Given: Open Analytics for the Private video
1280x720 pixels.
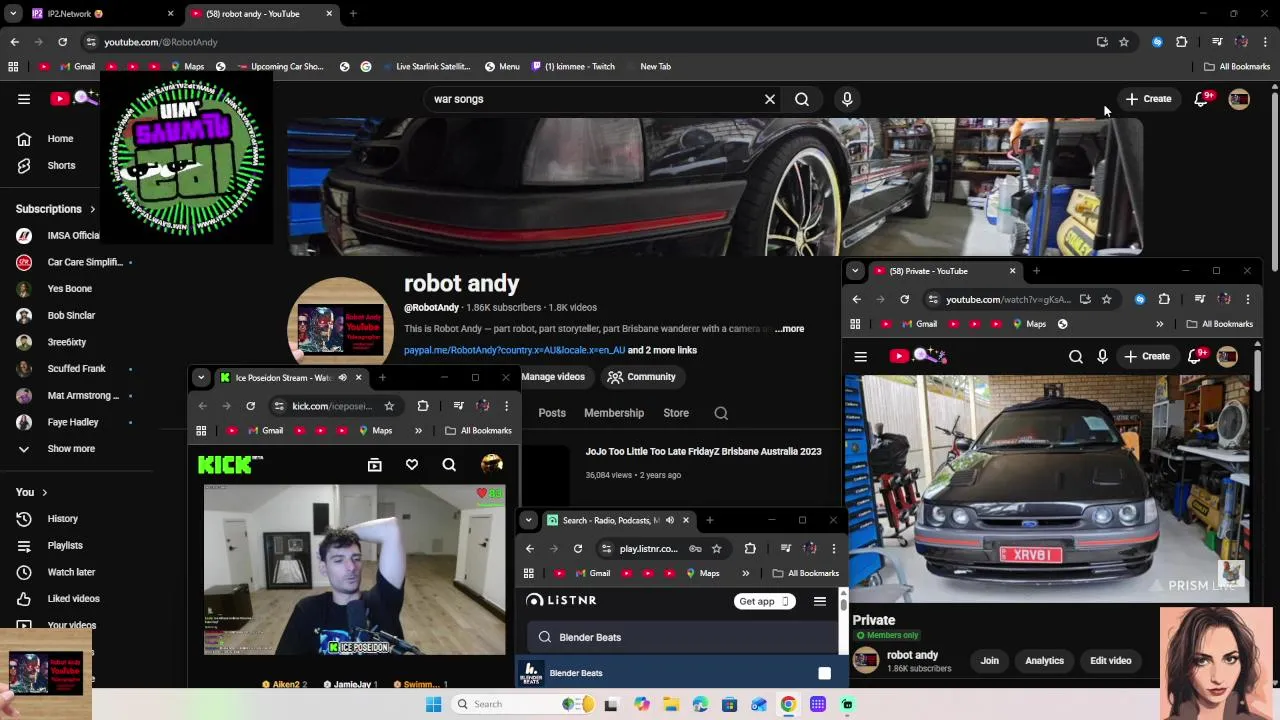Looking at the screenshot, I should pos(1044,661).
